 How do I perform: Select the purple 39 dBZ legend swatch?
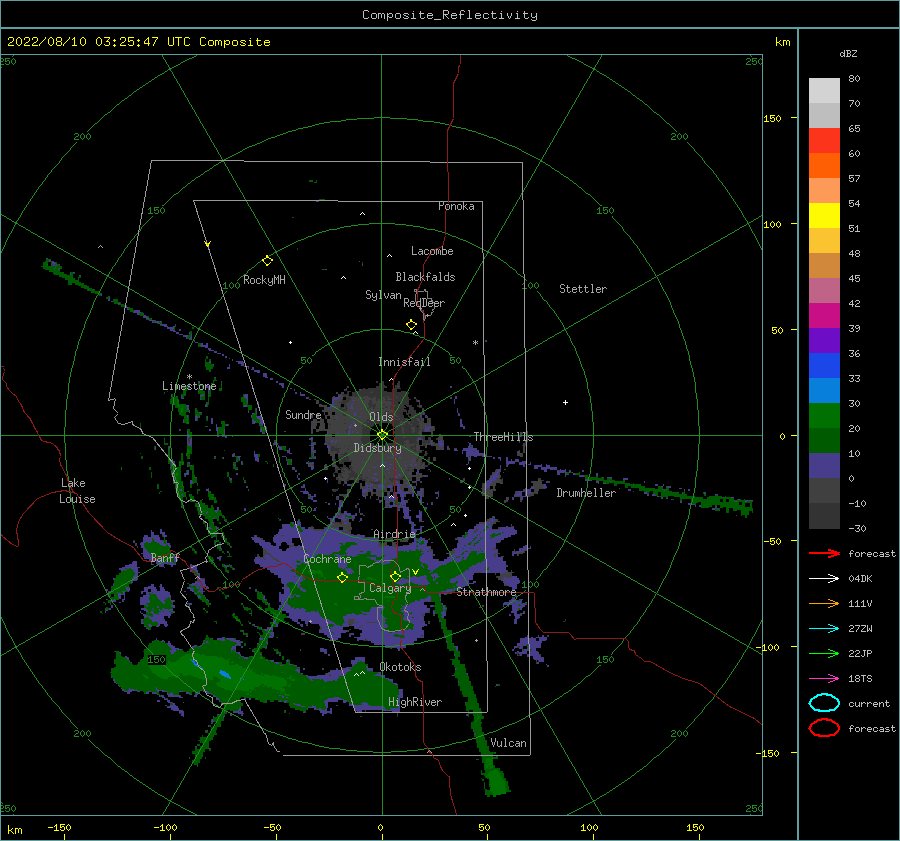tap(824, 340)
